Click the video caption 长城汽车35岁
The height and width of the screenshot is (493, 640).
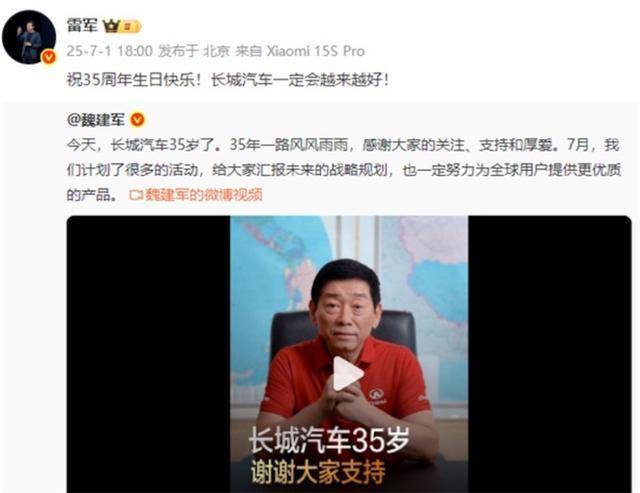click(329, 440)
